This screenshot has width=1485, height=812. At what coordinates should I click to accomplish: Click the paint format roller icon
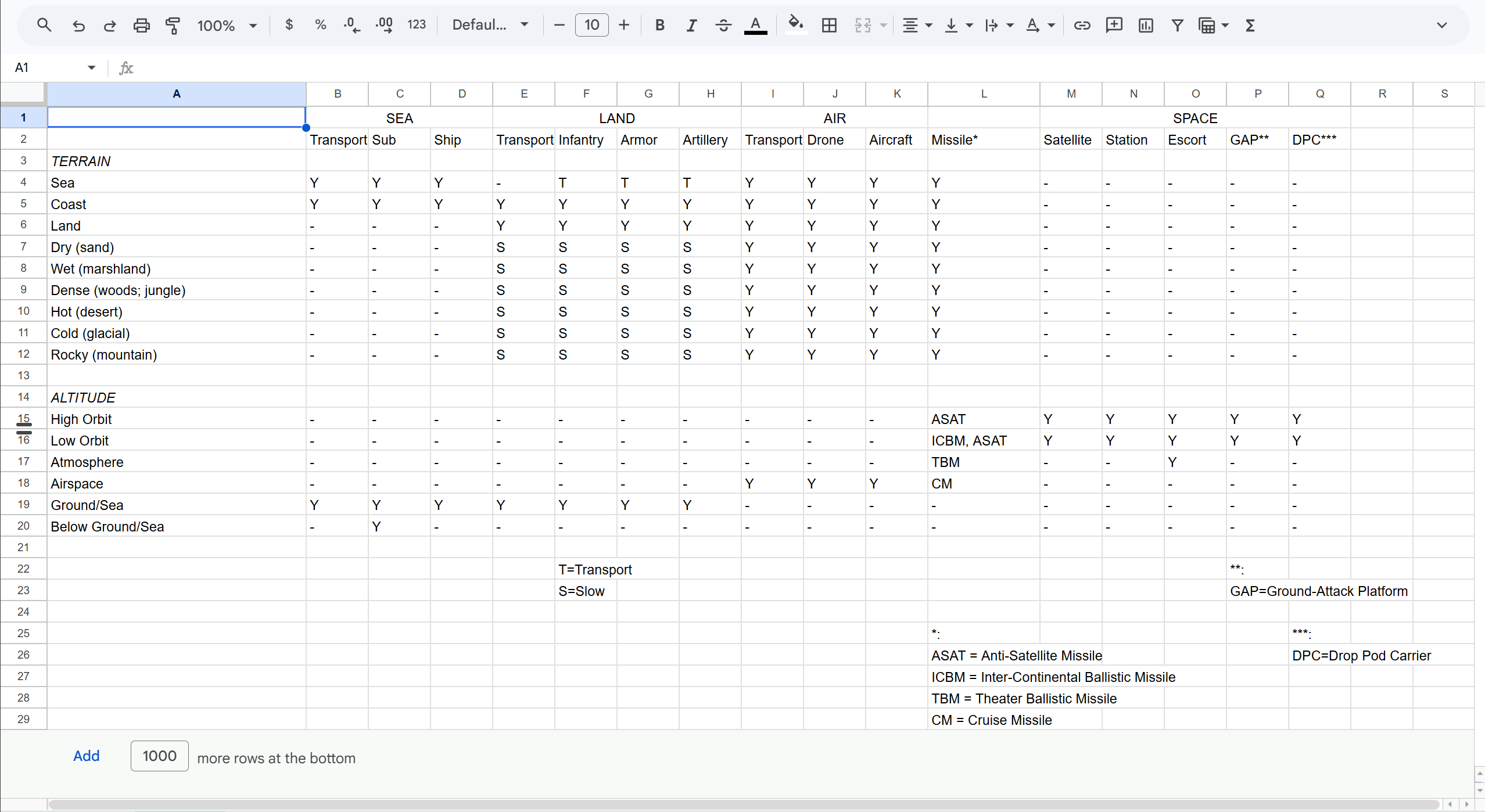[173, 25]
